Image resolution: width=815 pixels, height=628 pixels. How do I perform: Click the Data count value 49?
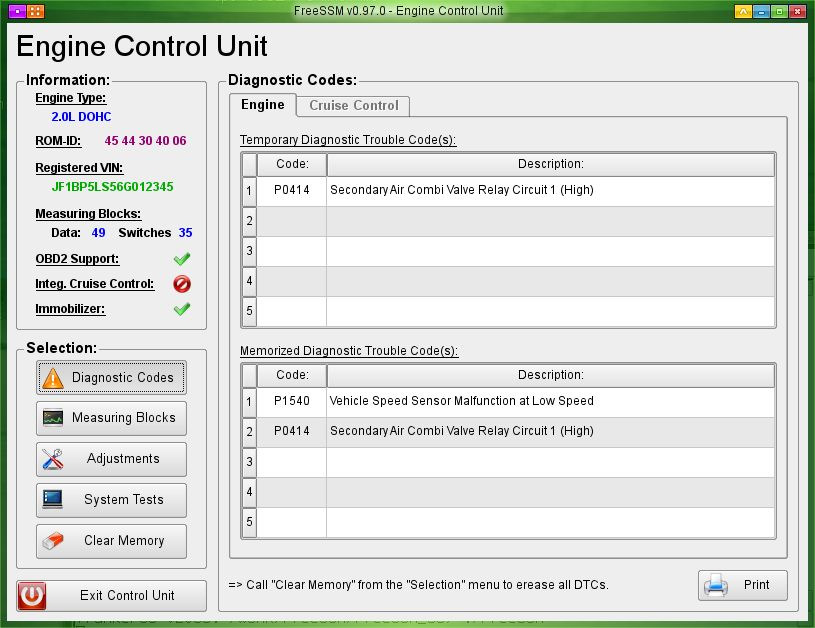[98, 233]
